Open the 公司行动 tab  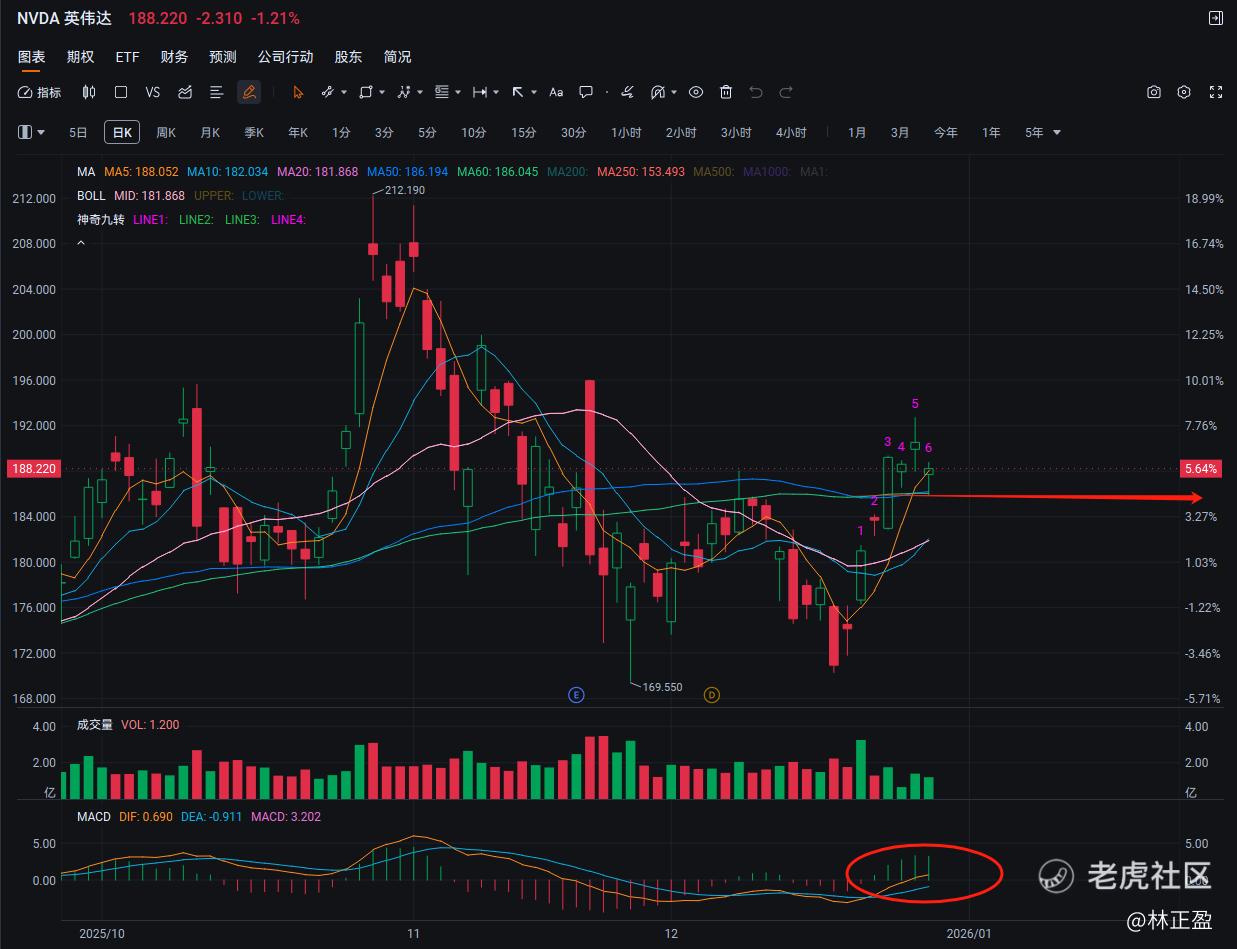tap(285, 57)
